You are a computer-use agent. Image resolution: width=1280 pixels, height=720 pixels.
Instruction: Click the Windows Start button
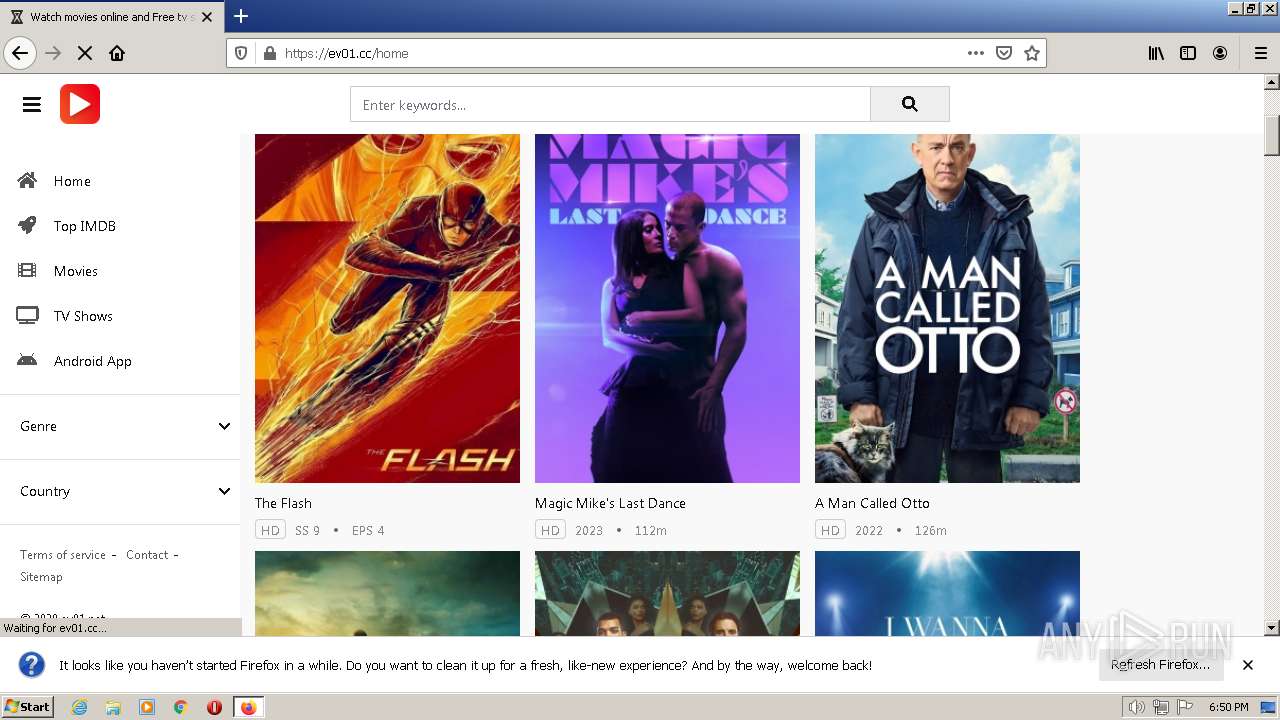click(27, 707)
